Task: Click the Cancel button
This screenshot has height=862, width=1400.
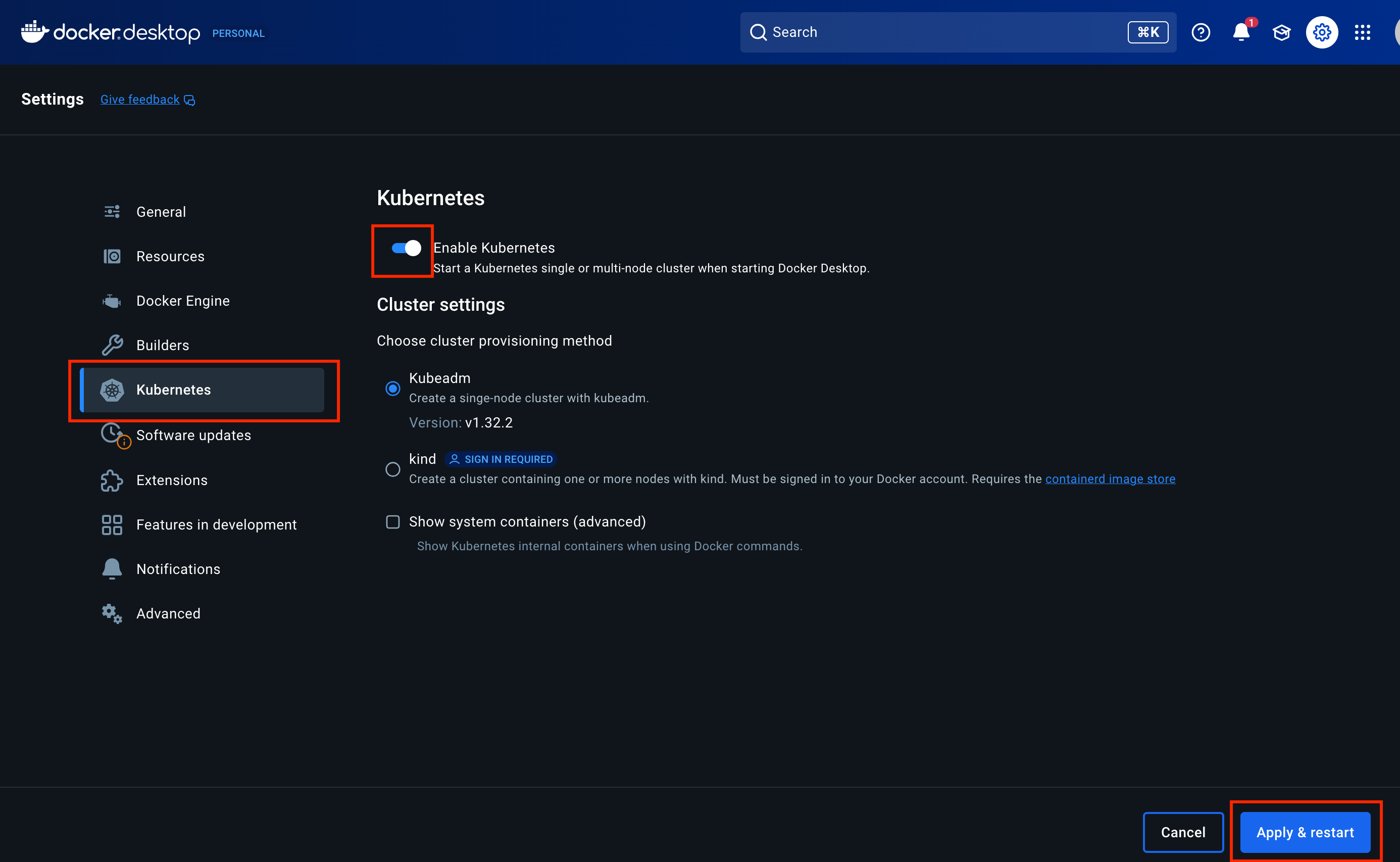Action: pyautogui.click(x=1183, y=832)
